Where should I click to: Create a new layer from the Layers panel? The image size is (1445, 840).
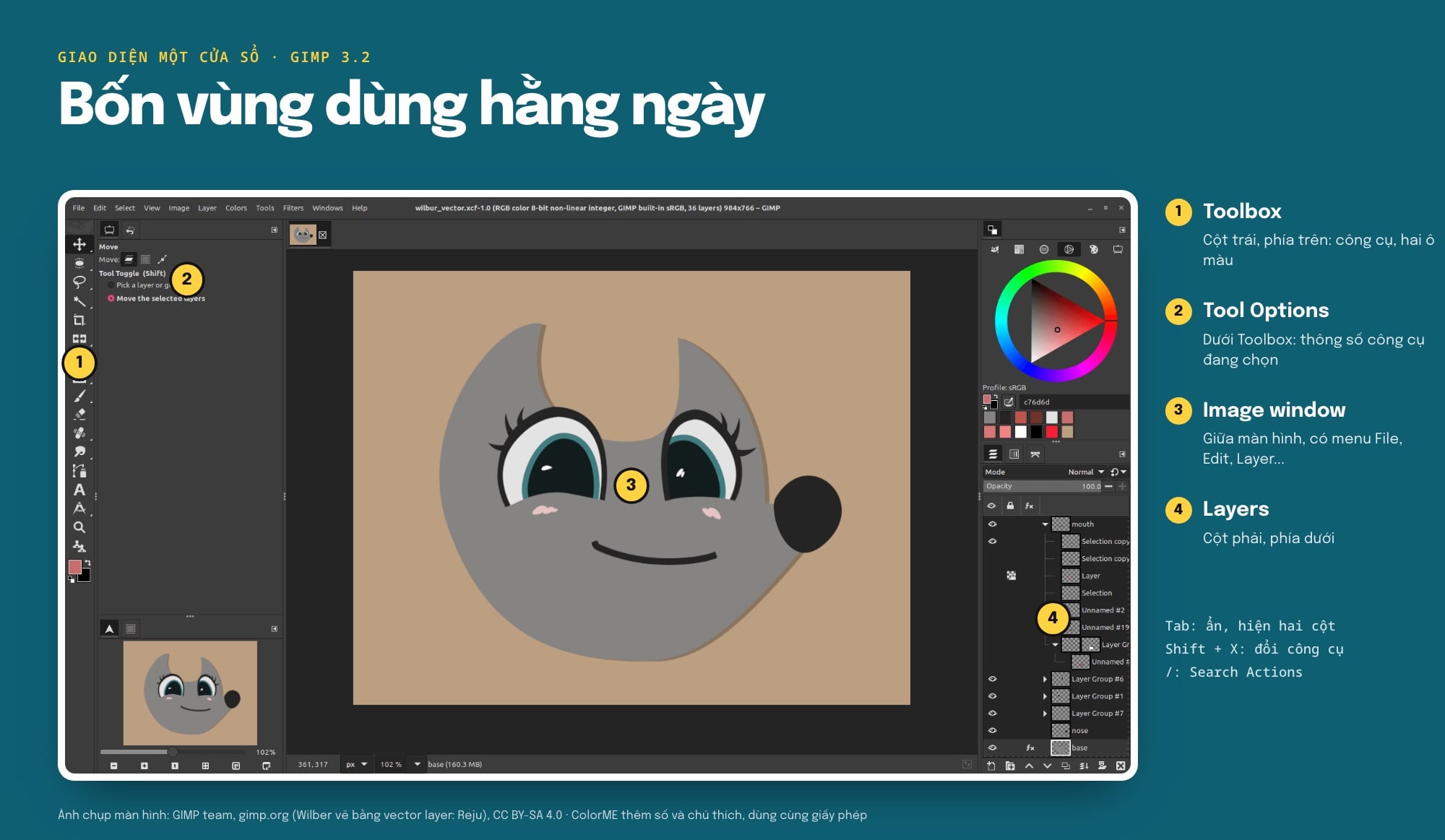[x=991, y=766]
